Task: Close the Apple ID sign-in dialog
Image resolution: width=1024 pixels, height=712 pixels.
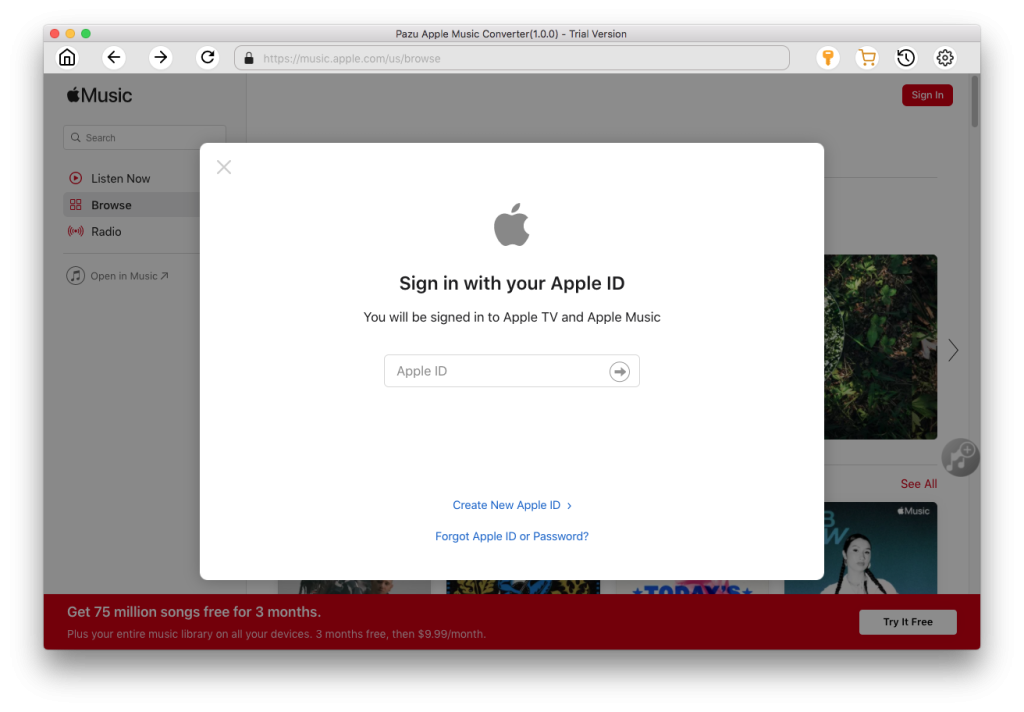Action: click(224, 167)
